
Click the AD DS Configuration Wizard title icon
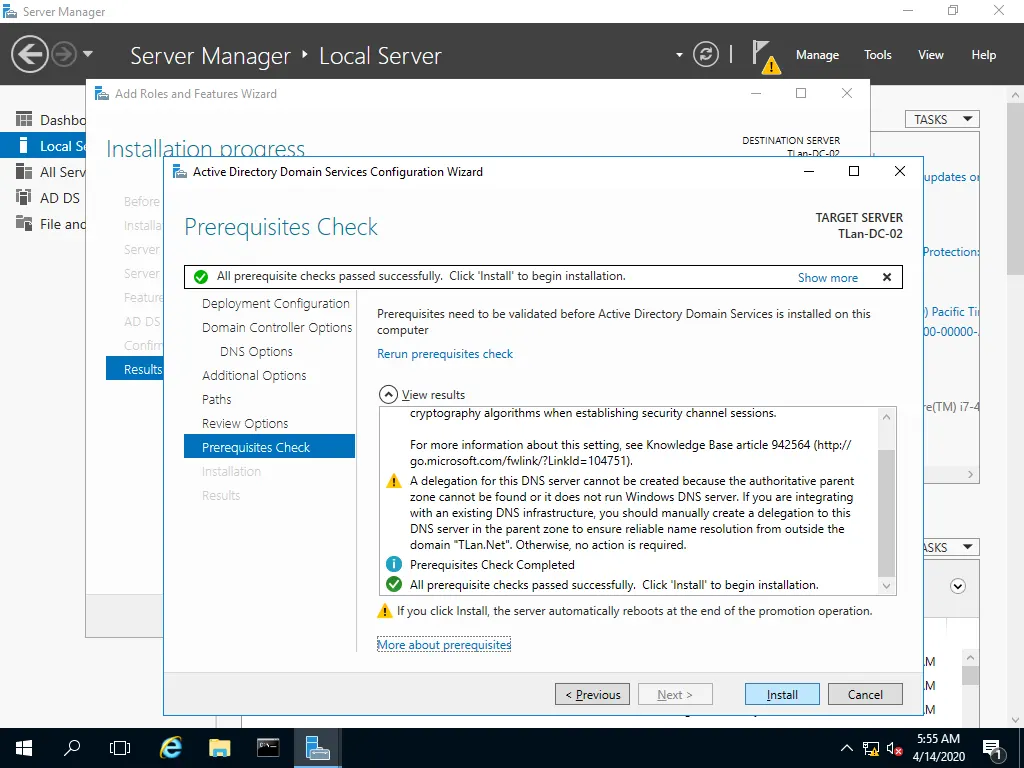(x=180, y=172)
